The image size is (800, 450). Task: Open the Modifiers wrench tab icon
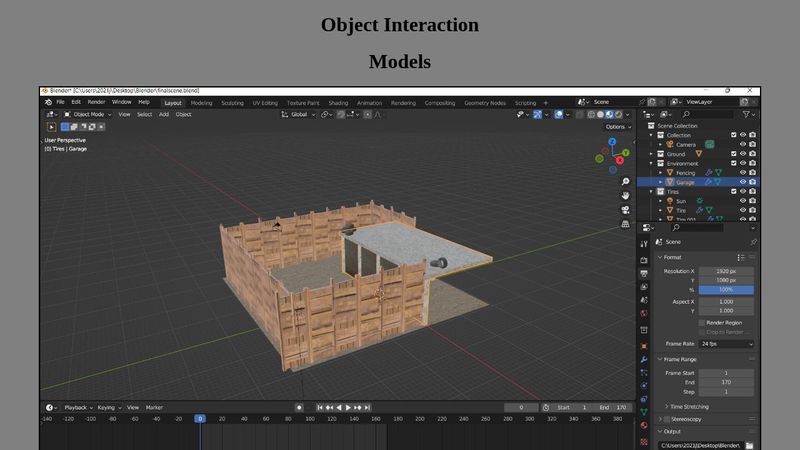pyautogui.click(x=644, y=360)
